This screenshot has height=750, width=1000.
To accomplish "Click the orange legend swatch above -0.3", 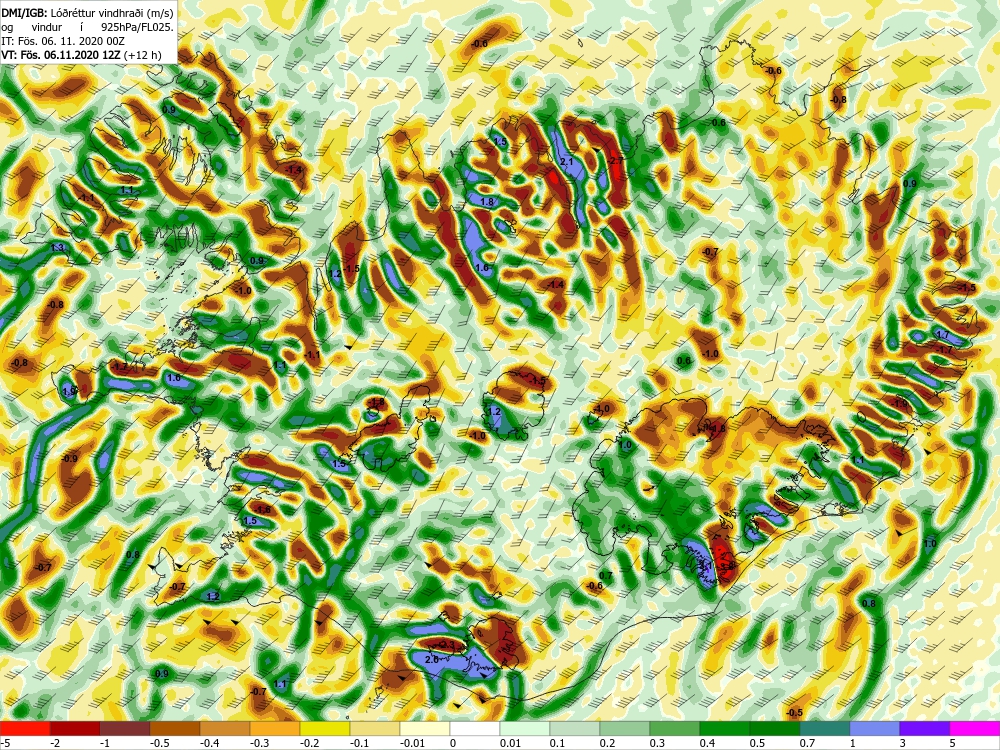I will 275,728.
